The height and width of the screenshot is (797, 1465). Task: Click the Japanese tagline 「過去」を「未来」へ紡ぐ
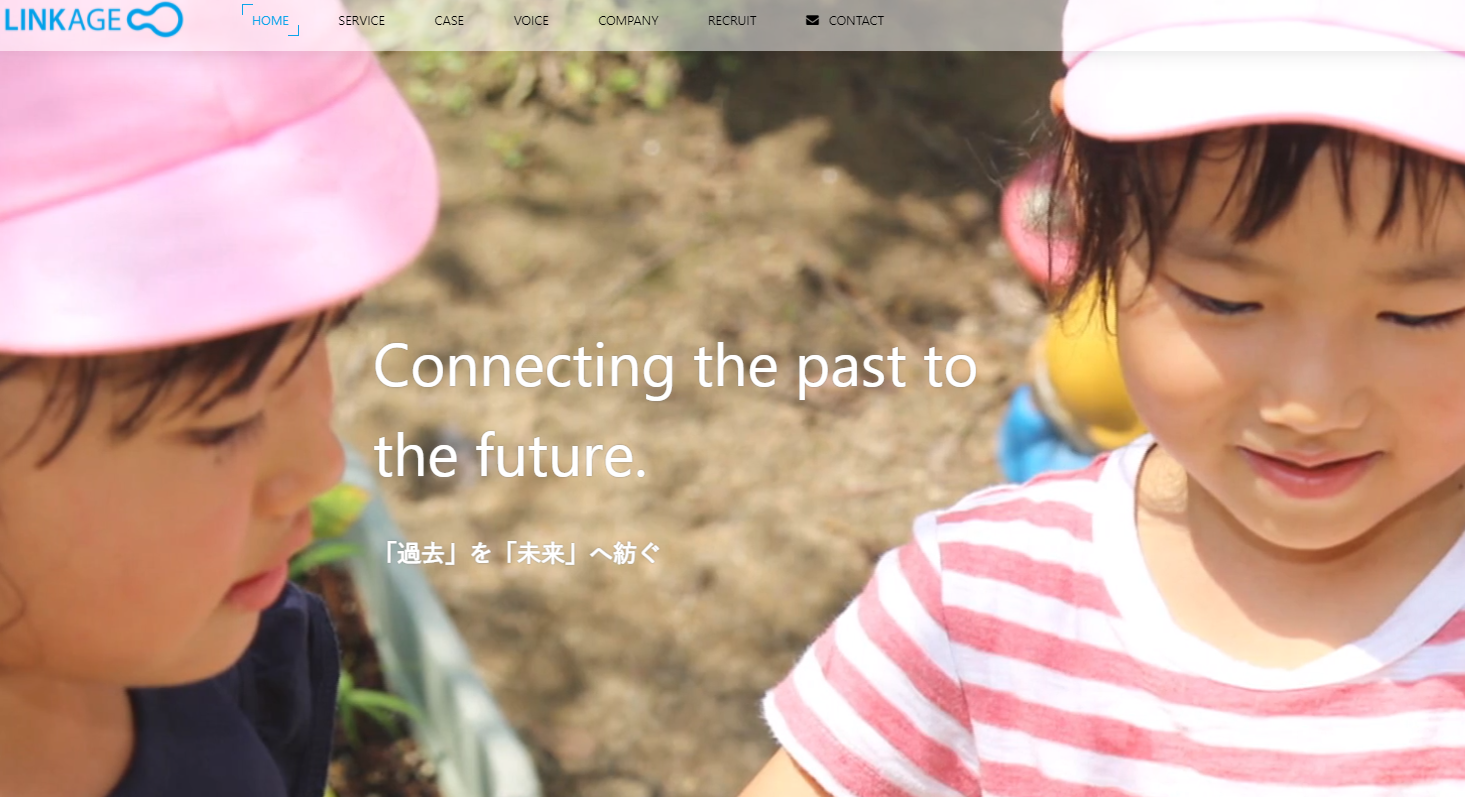(x=521, y=553)
